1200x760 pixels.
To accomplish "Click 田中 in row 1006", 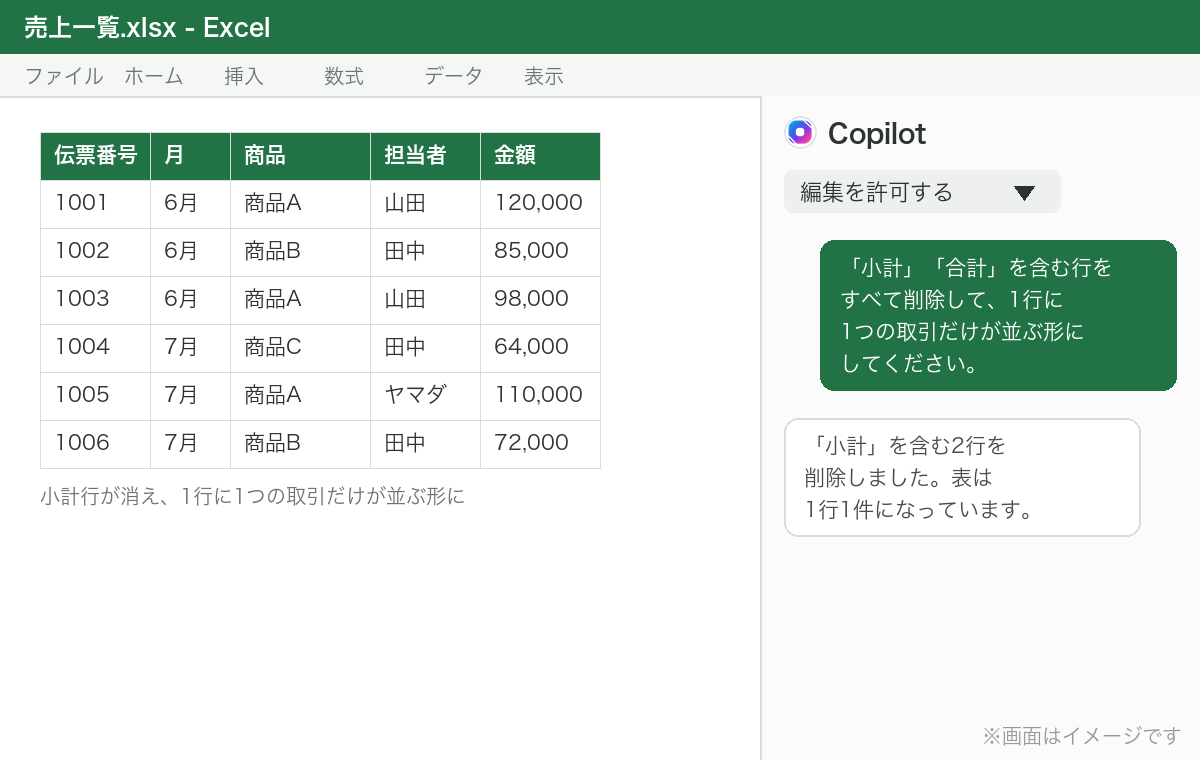I will pos(426,444).
